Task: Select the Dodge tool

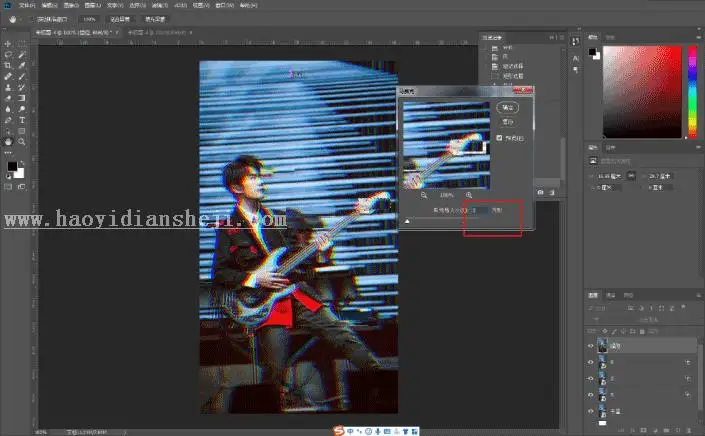Action: (x=22, y=109)
